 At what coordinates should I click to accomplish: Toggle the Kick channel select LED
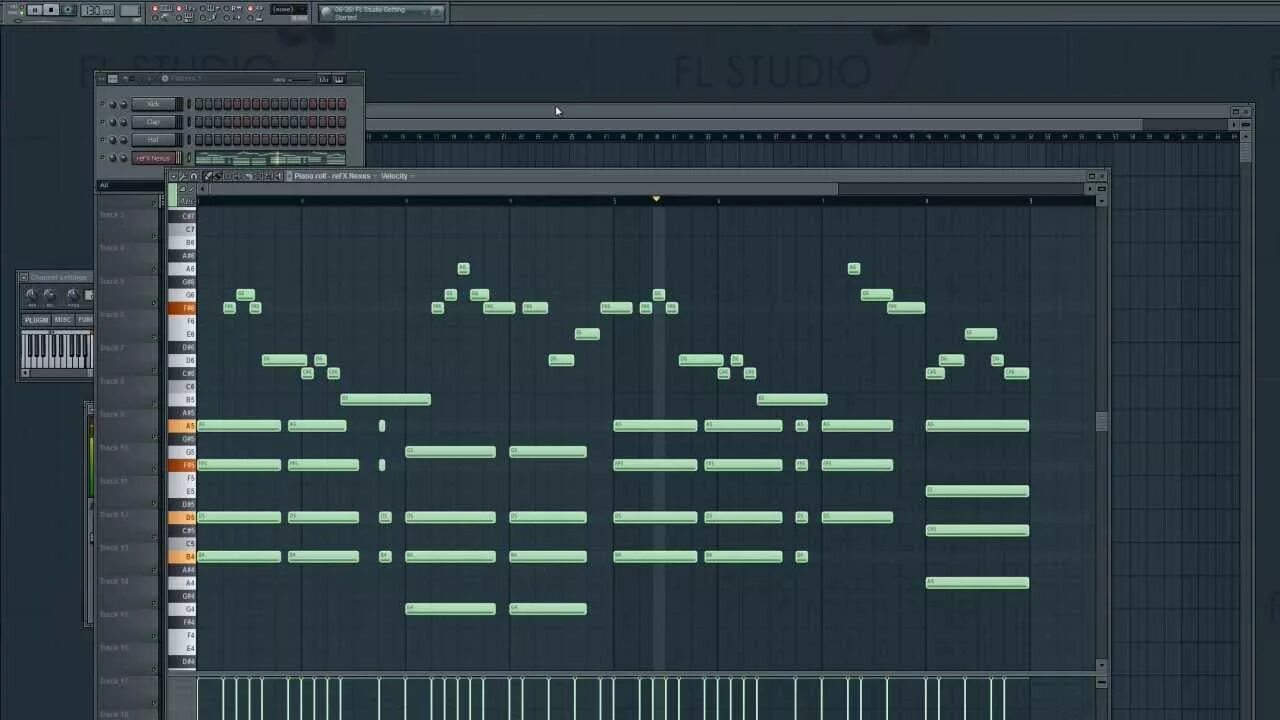coord(189,104)
